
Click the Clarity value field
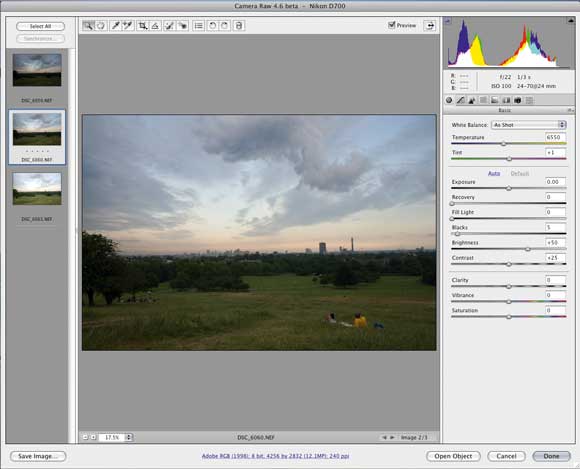click(555, 280)
